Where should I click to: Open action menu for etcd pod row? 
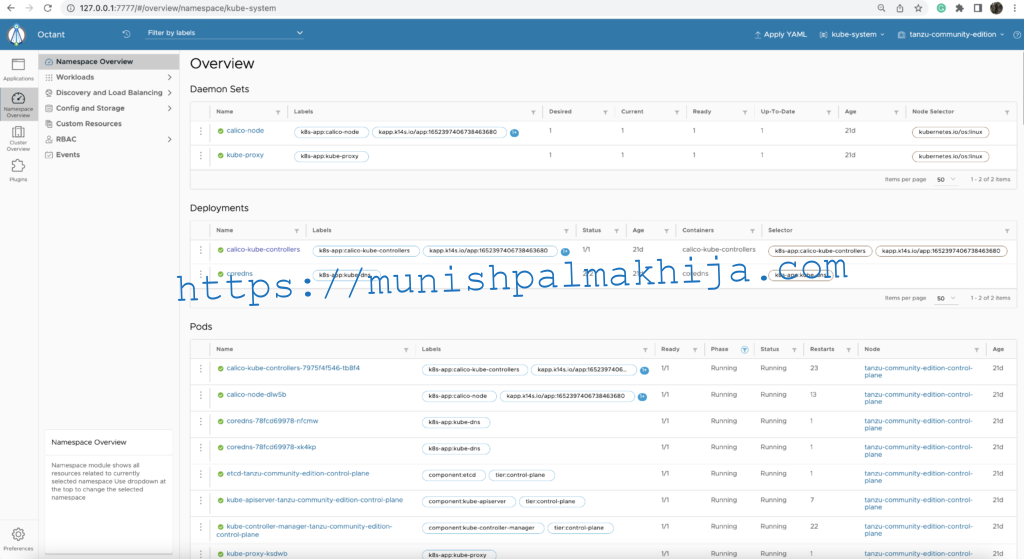coord(200,474)
